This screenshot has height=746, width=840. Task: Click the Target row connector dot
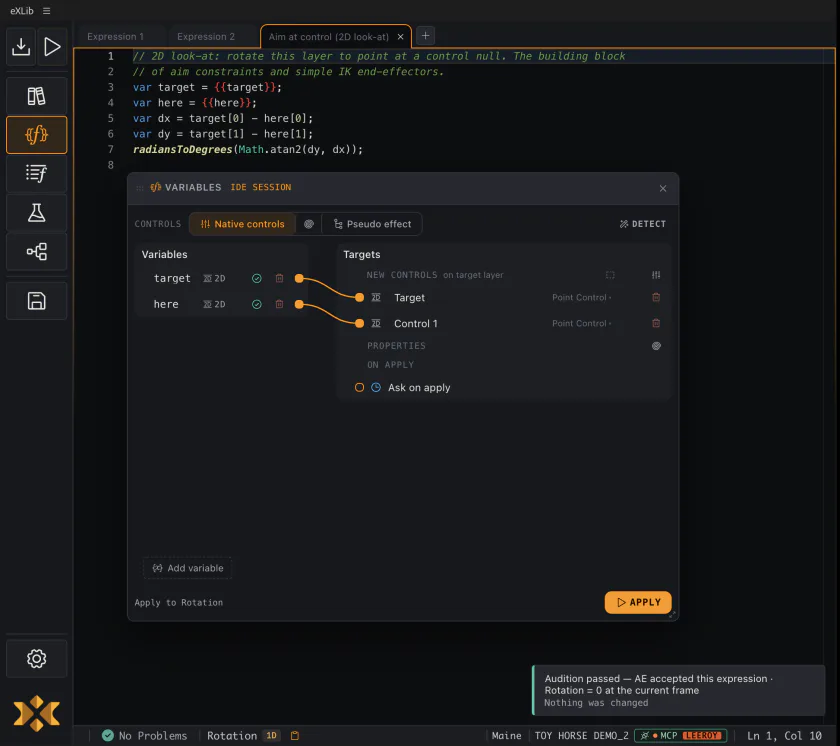pos(359,297)
